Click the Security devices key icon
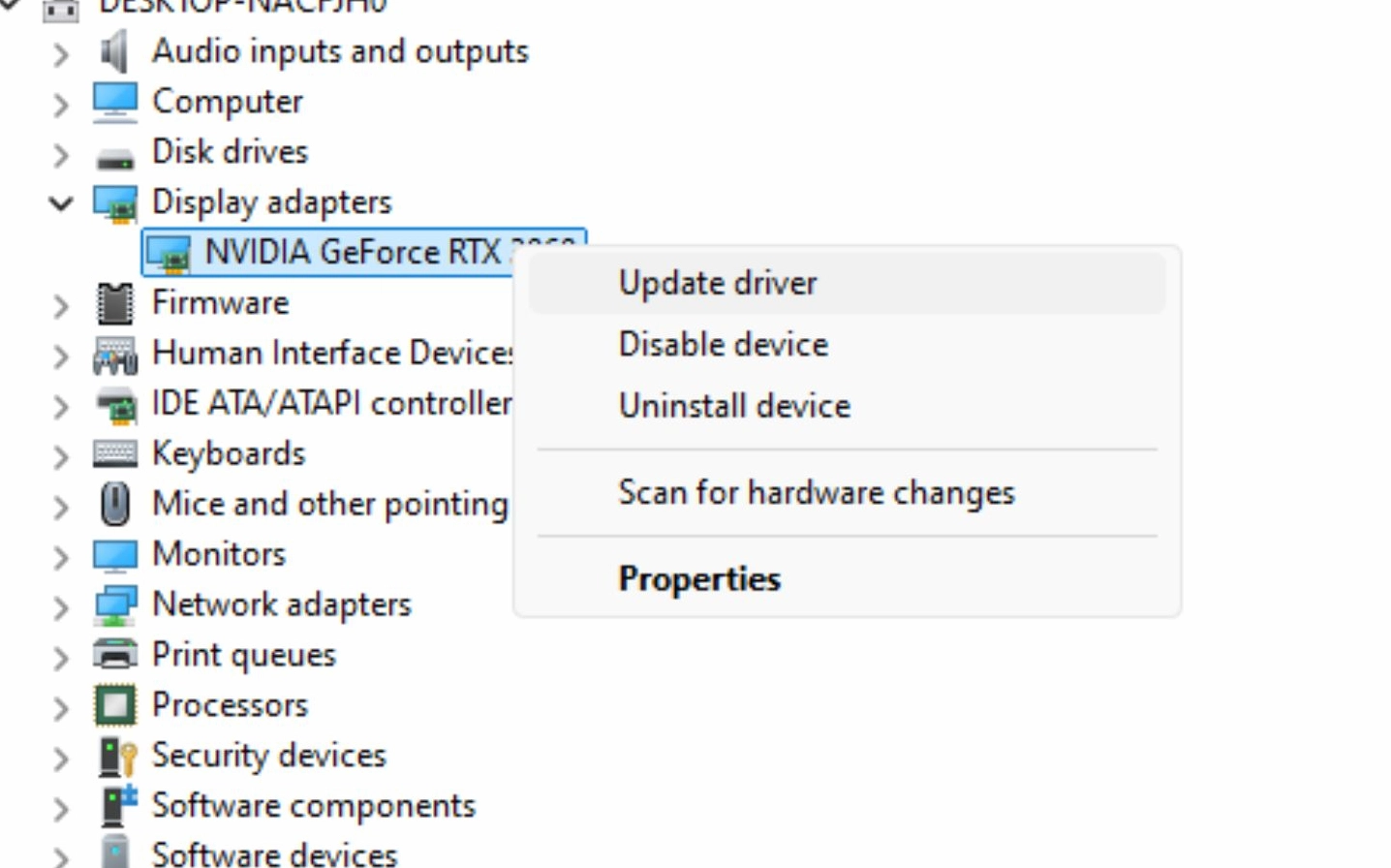 click(118, 755)
